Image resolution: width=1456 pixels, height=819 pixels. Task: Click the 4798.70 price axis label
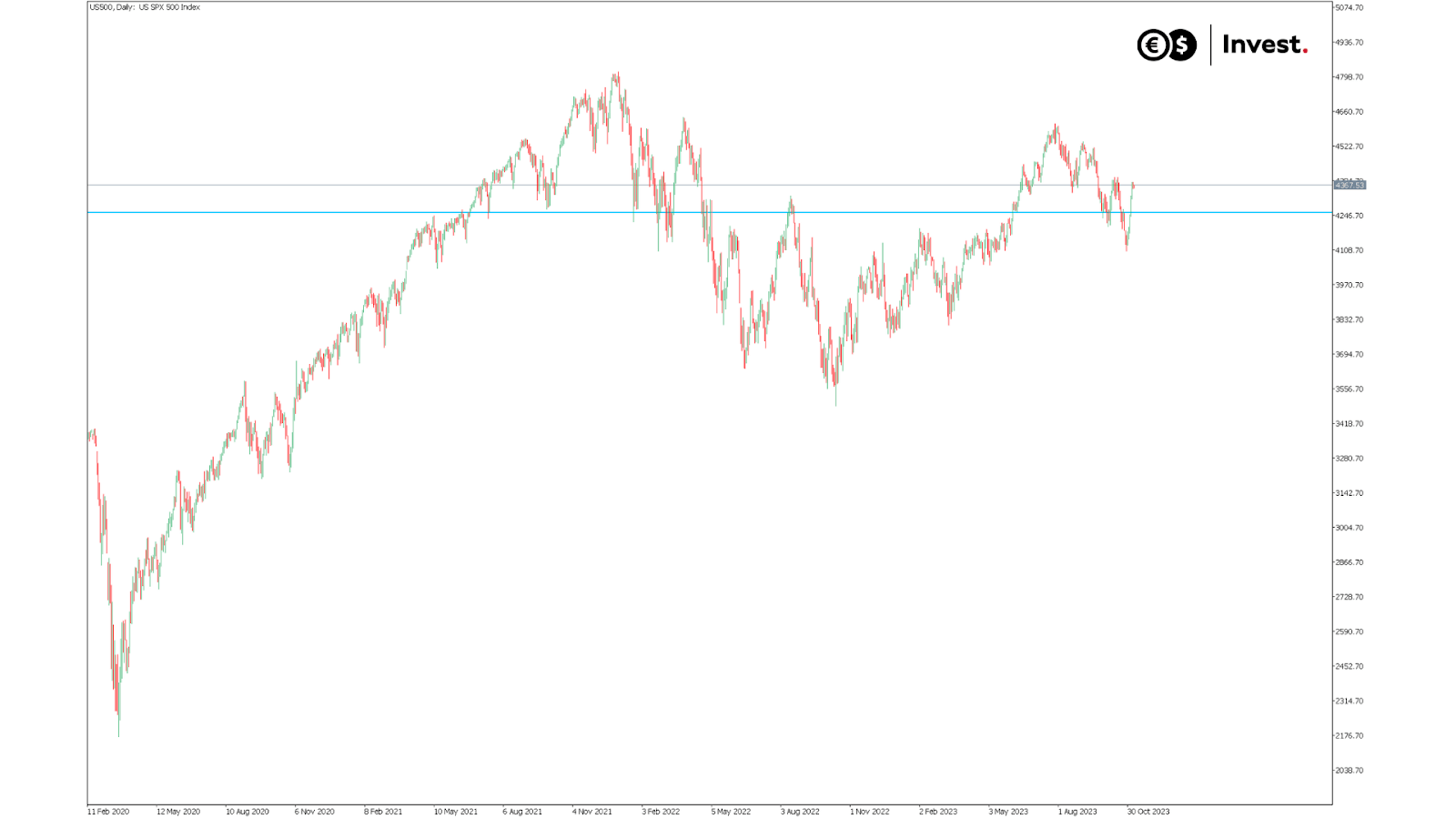(1349, 76)
